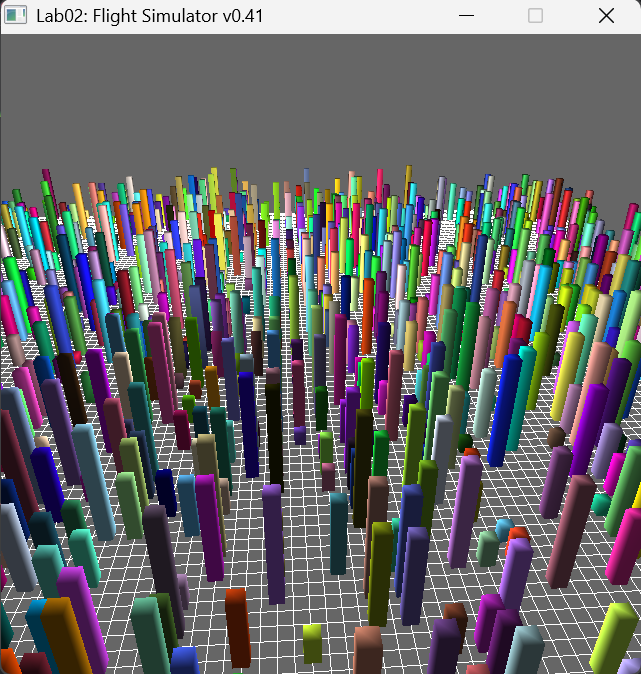The height and width of the screenshot is (674, 641).
Task: Close the Flight Simulator window
Action: [x=606, y=16]
